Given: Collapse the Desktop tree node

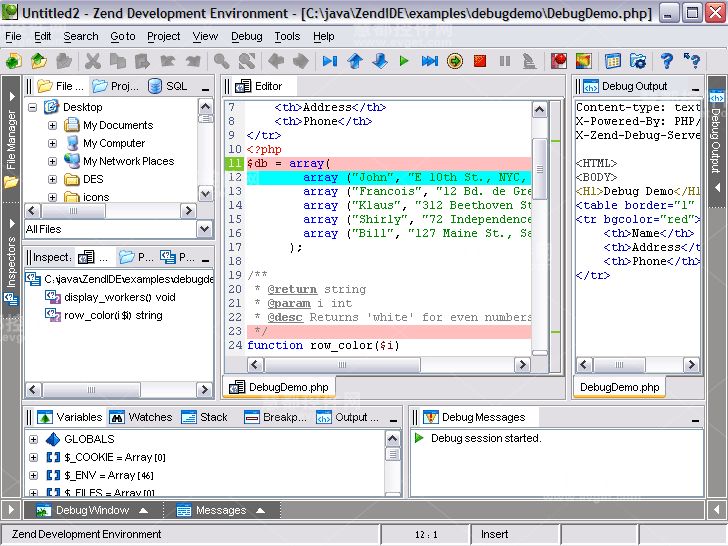Looking at the screenshot, I should pos(32,107).
